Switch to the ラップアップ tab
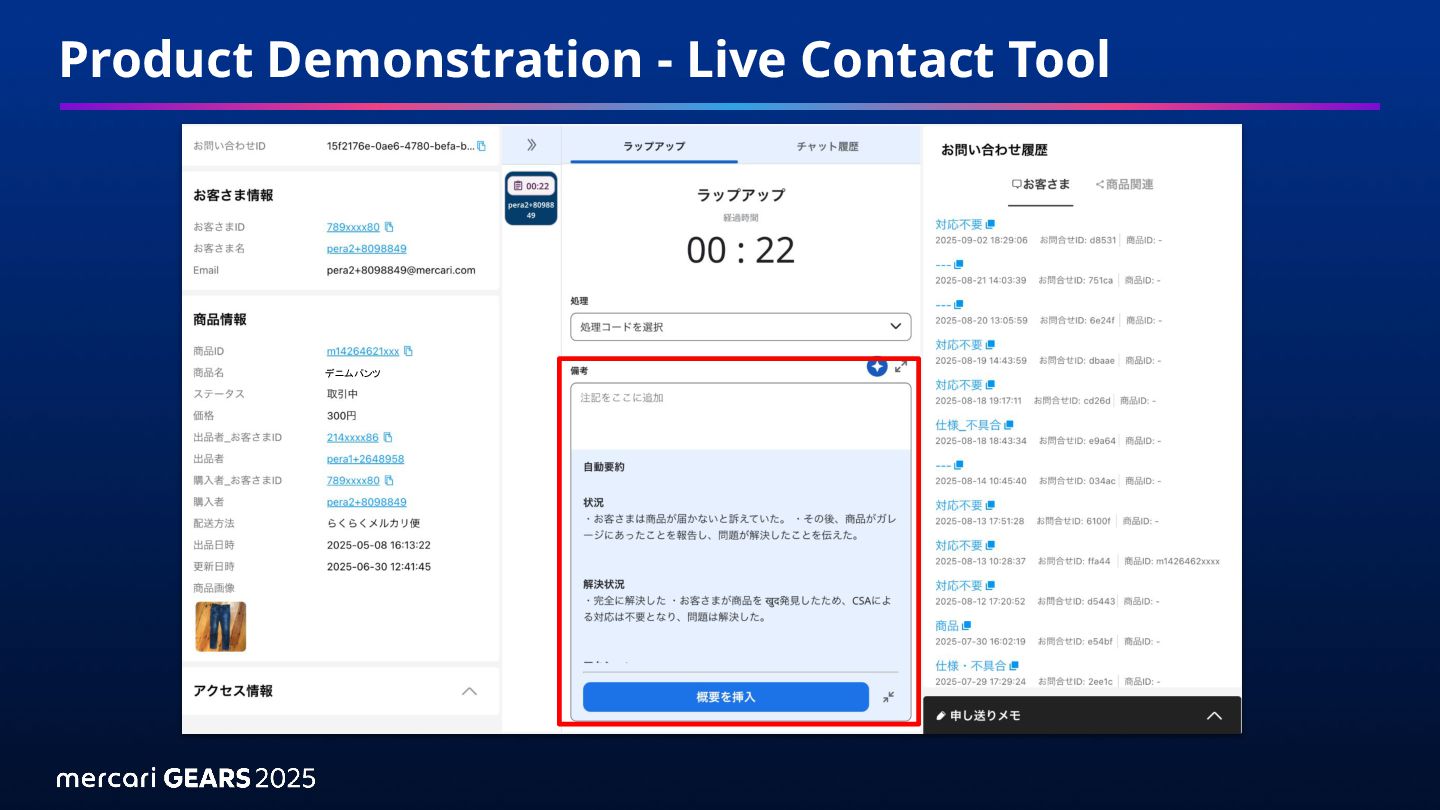1440x810 pixels. tap(654, 146)
